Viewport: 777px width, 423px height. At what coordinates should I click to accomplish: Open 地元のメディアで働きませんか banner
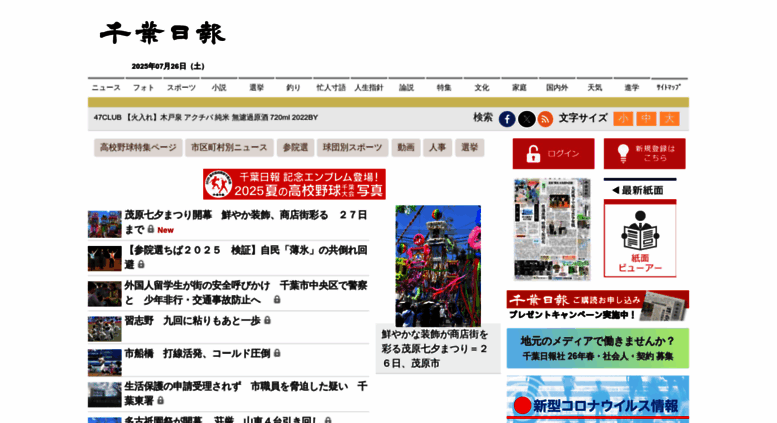(598, 348)
